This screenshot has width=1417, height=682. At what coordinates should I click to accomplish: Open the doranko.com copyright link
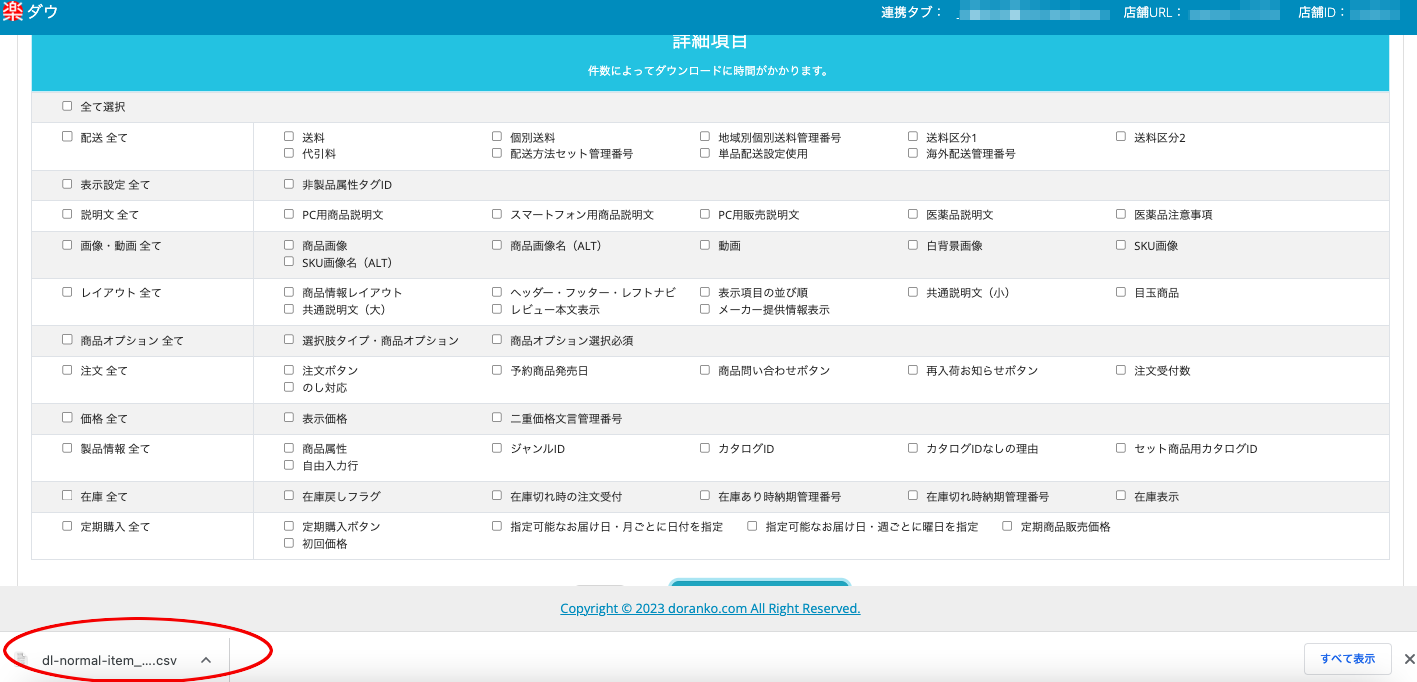pos(709,608)
